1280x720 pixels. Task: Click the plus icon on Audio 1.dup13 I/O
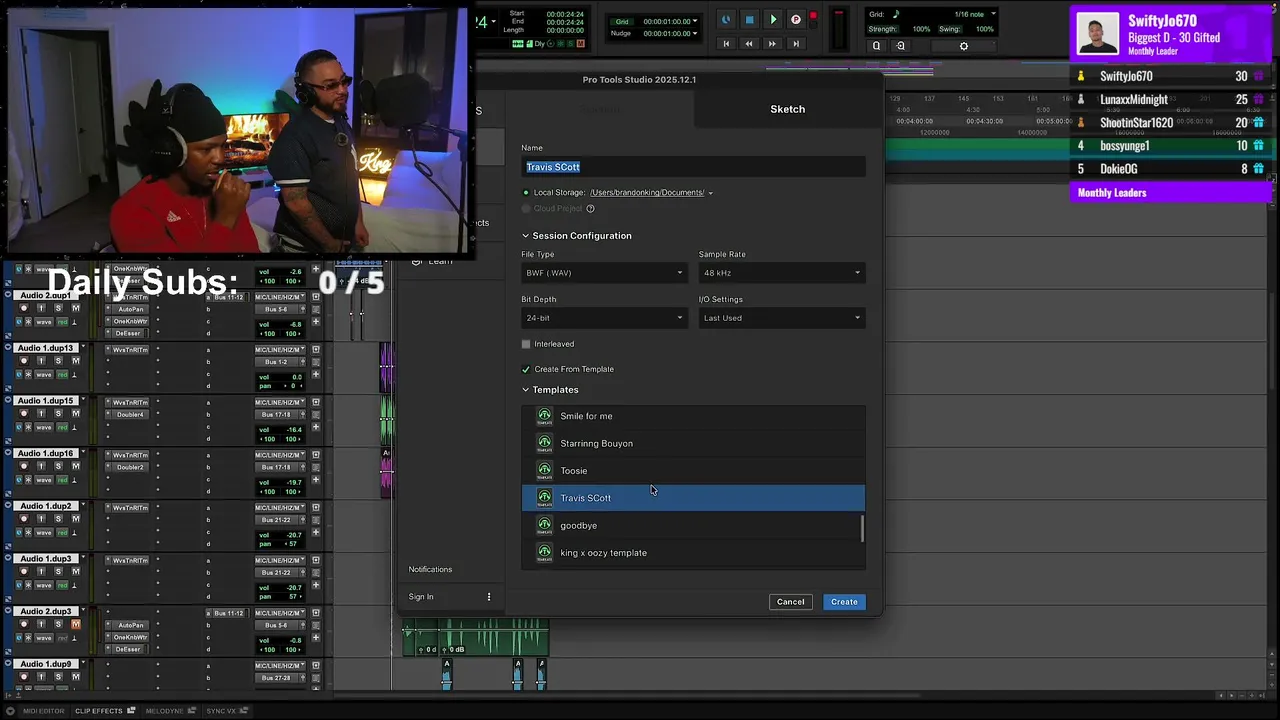point(316,374)
